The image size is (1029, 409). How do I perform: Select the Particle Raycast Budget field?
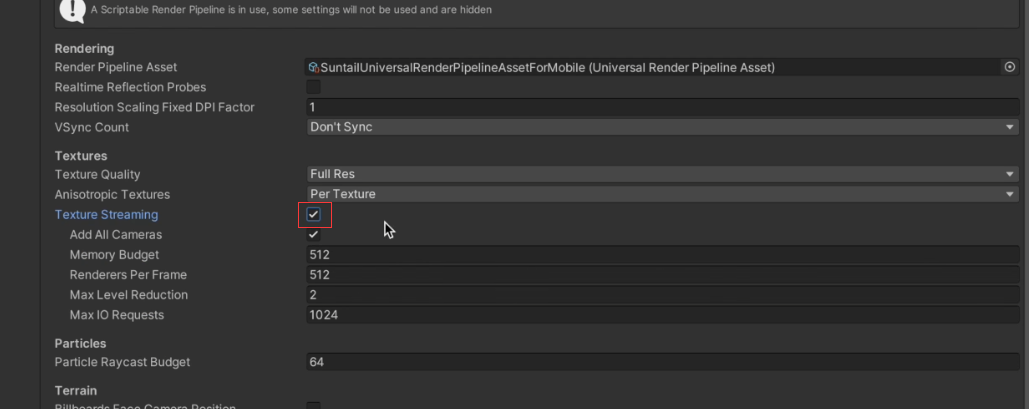point(663,362)
